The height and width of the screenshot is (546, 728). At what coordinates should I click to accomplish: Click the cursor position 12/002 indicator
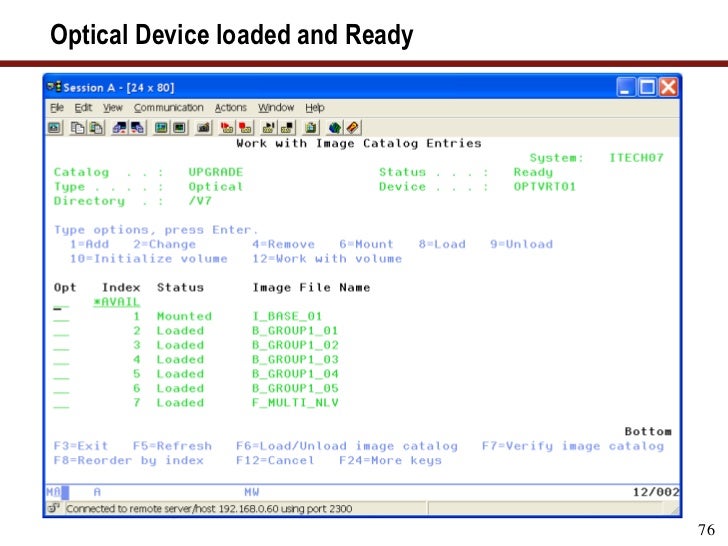656,492
